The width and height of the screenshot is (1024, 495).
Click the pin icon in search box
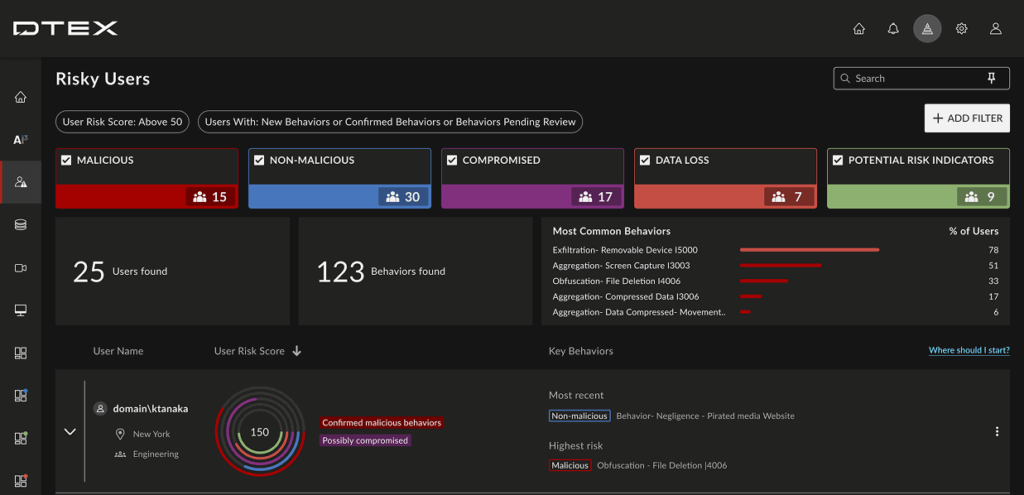click(x=991, y=78)
